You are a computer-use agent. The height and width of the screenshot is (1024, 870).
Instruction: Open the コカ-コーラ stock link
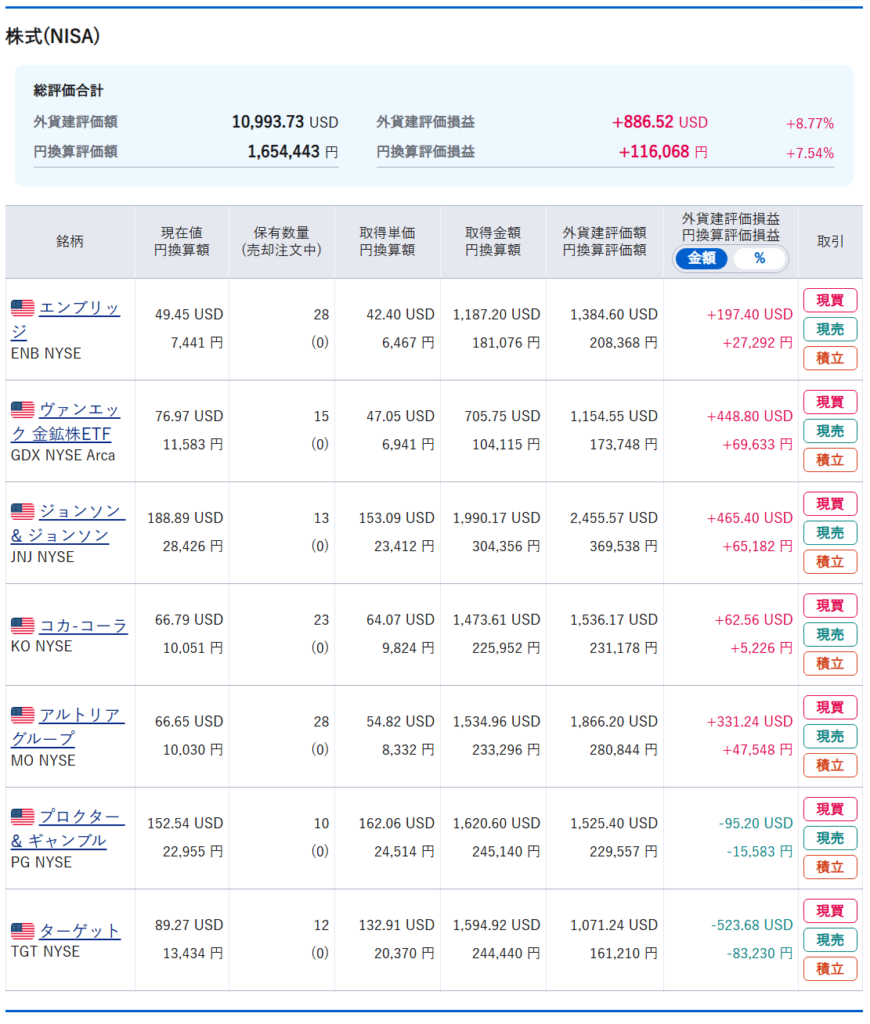click(x=83, y=626)
